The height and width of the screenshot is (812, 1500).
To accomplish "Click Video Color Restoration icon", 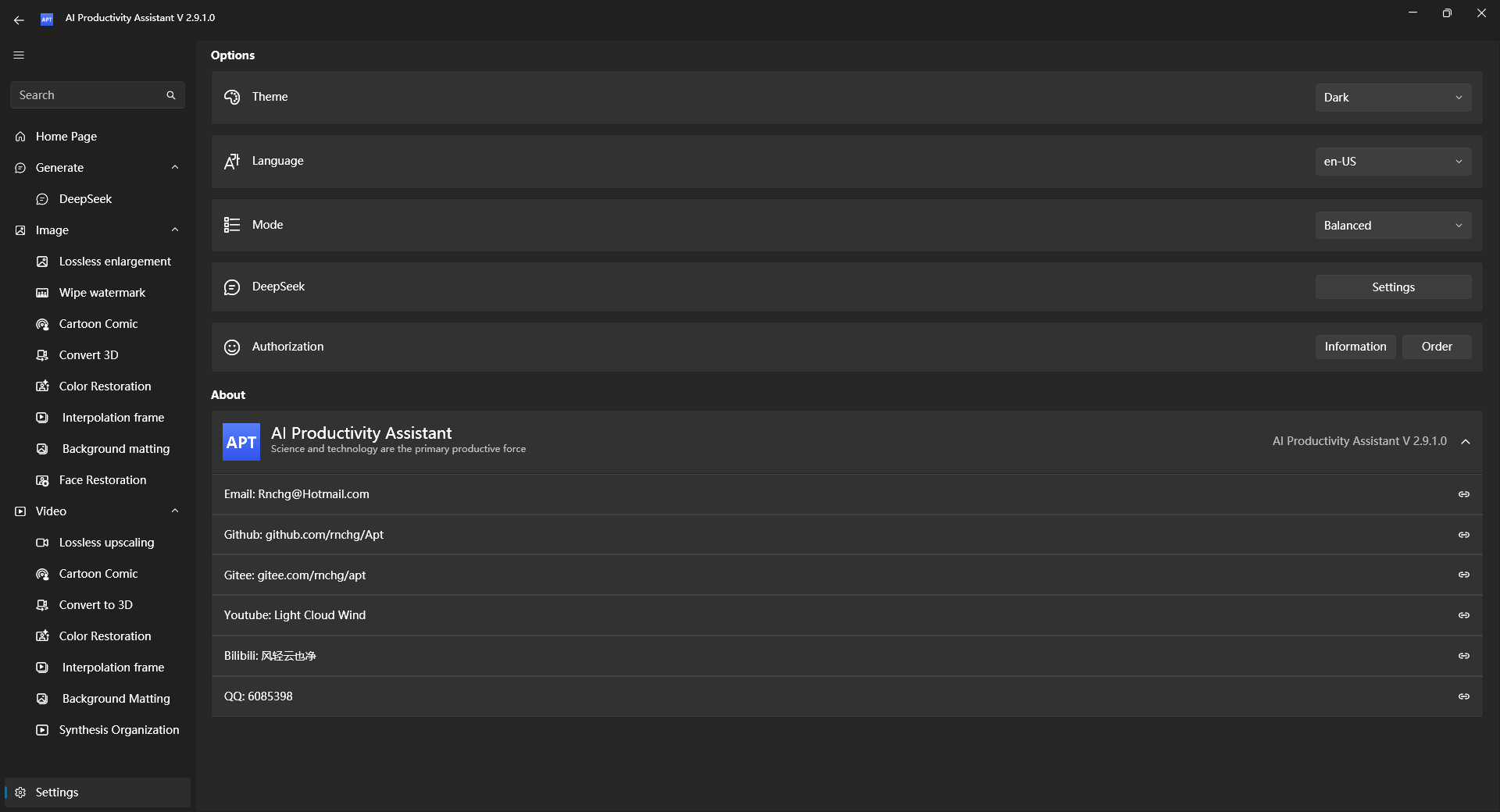I will point(42,636).
